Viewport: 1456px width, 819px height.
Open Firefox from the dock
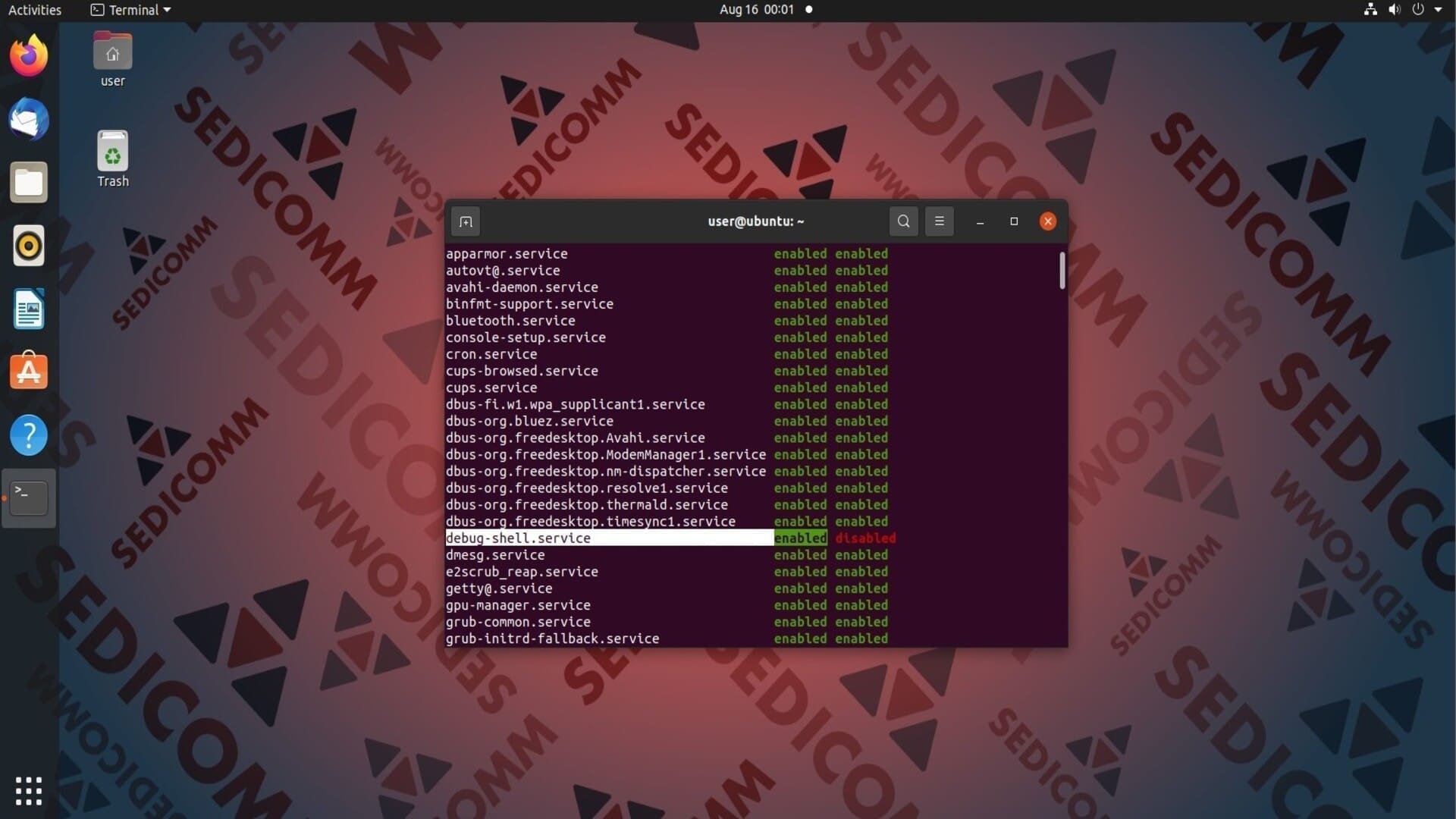pyautogui.click(x=29, y=55)
